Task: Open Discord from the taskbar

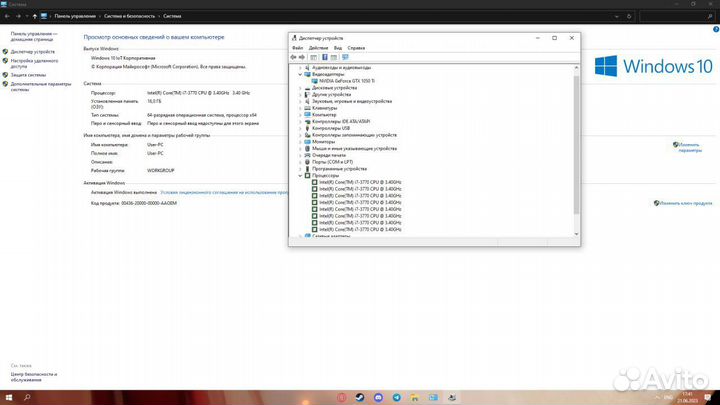Action: click(x=378, y=398)
